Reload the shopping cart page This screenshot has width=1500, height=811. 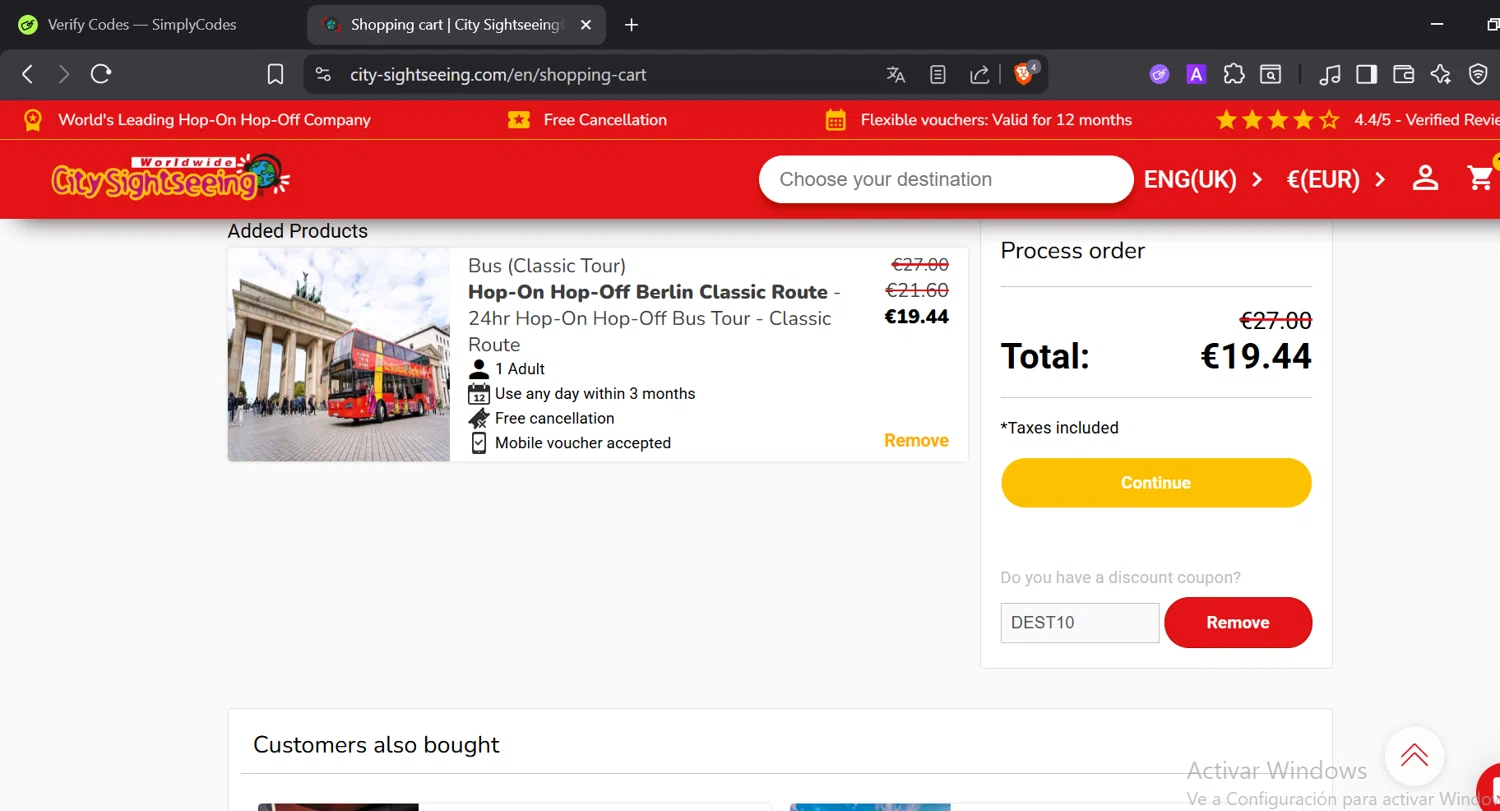pyautogui.click(x=101, y=74)
